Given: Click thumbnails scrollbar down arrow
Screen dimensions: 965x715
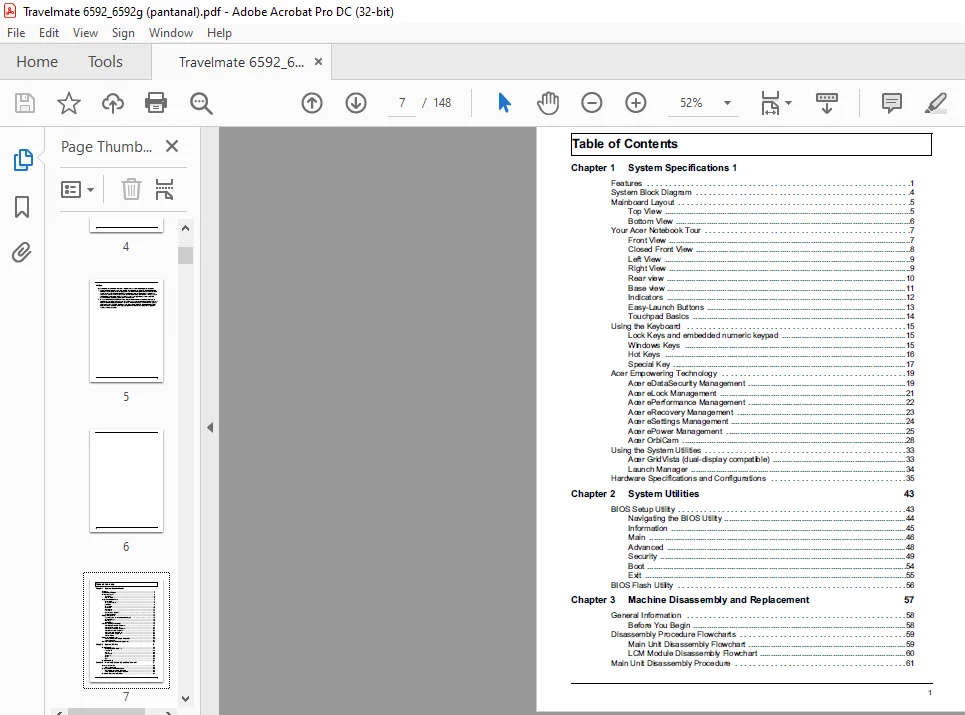Looking at the screenshot, I should [186, 698].
